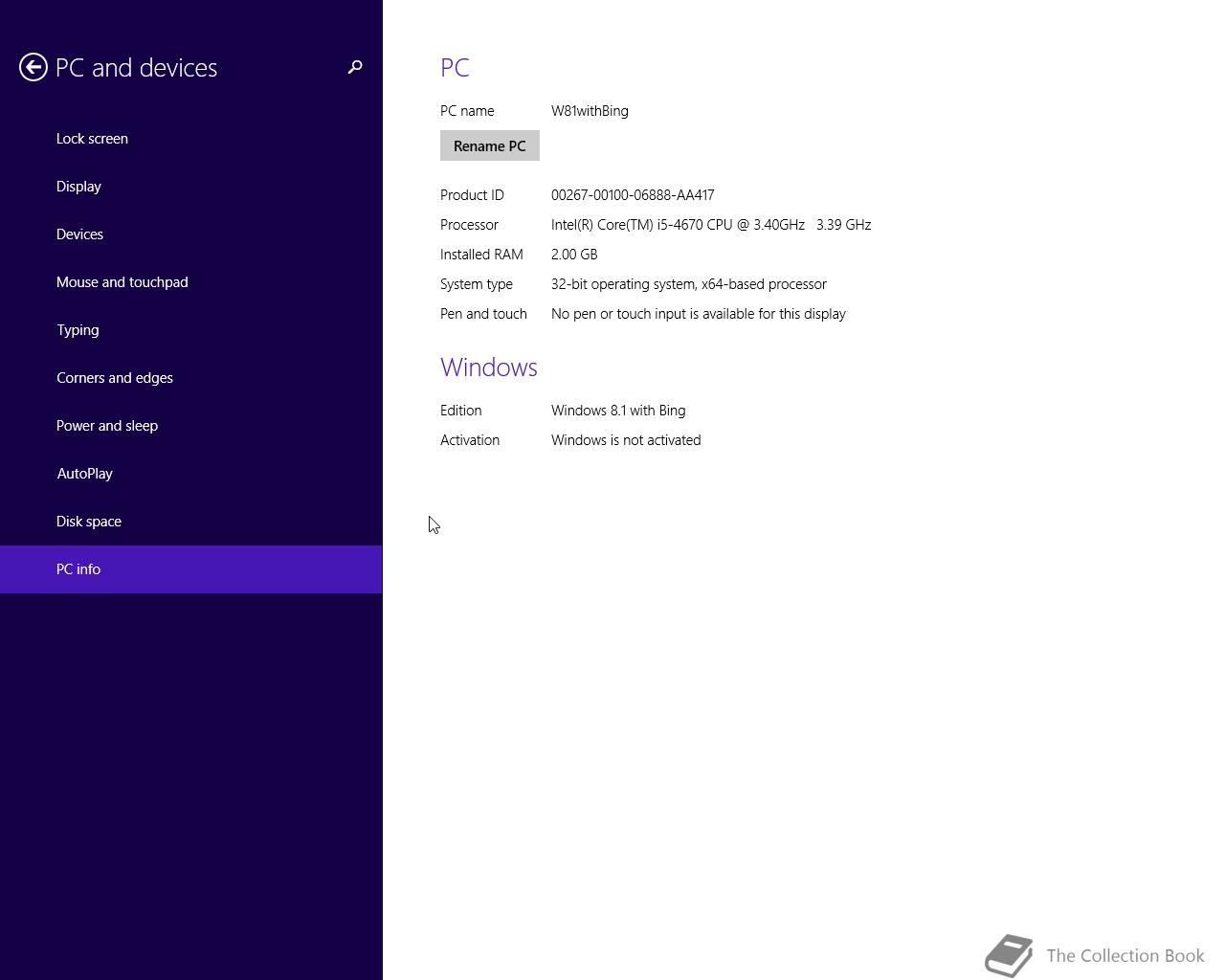Click the Edition label
The height and width of the screenshot is (980, 1225).
click(x=460, y=411)
